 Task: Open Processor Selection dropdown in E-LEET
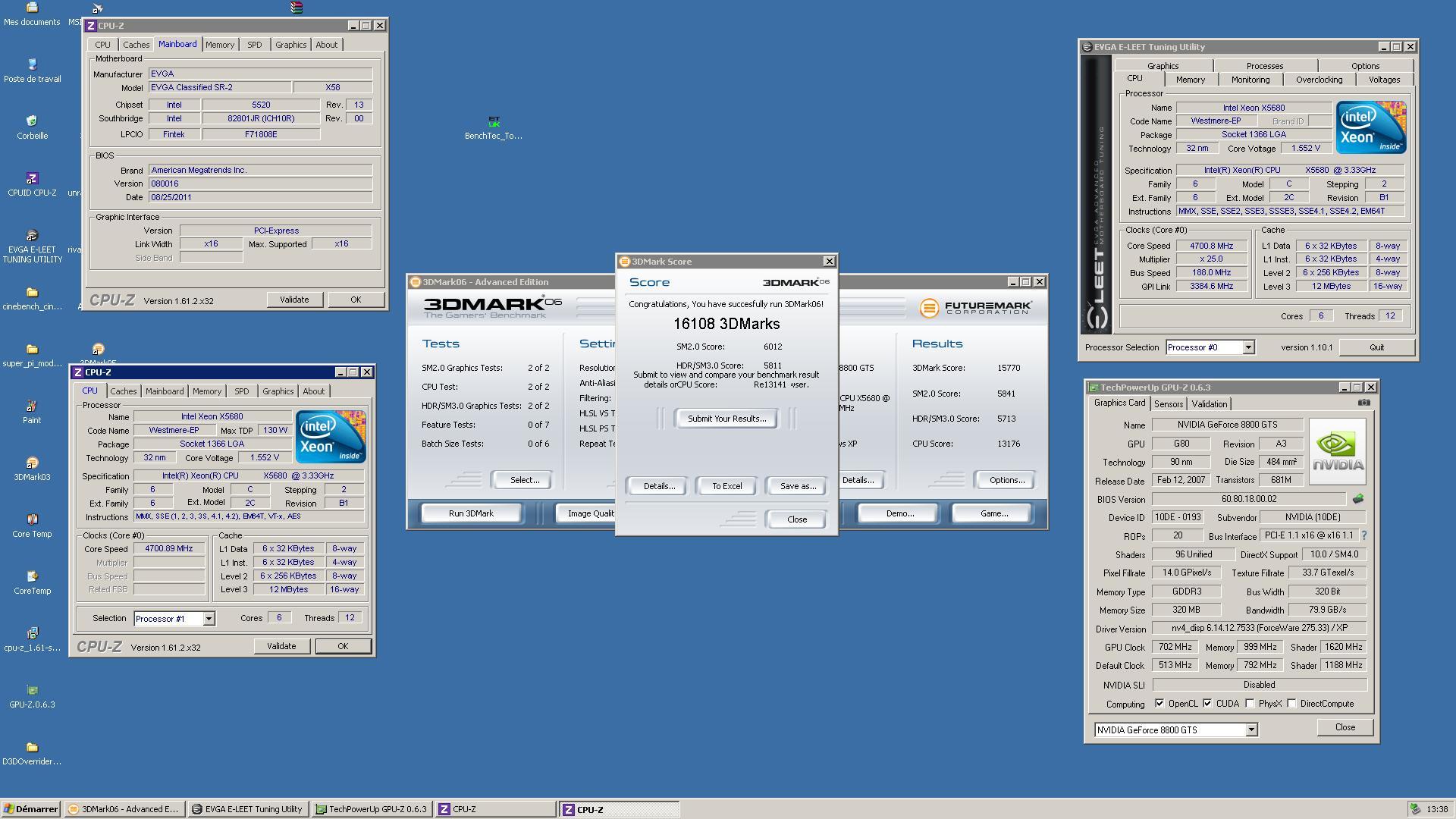[x=1247, y=347]
